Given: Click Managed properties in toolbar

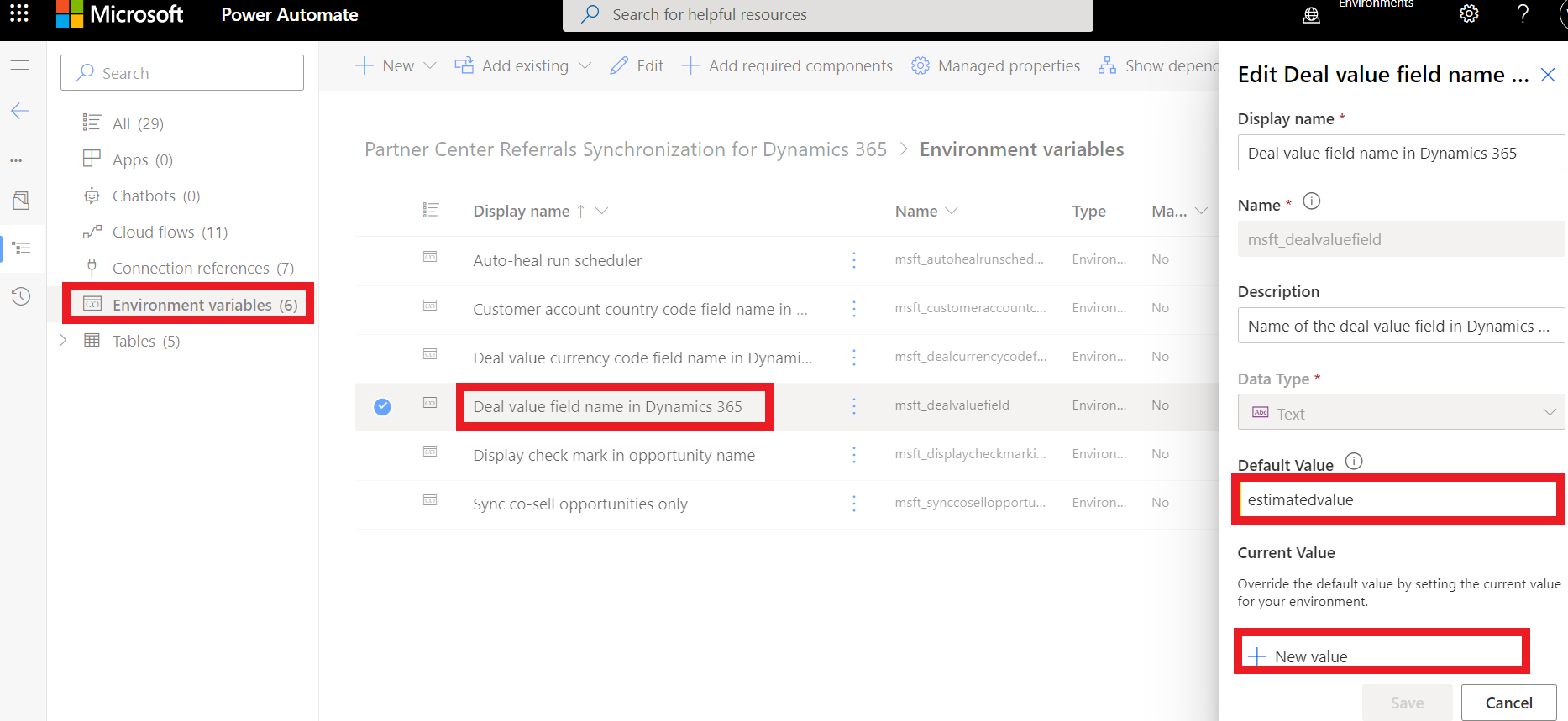Looking at the screenshot, I should [996, 65].
